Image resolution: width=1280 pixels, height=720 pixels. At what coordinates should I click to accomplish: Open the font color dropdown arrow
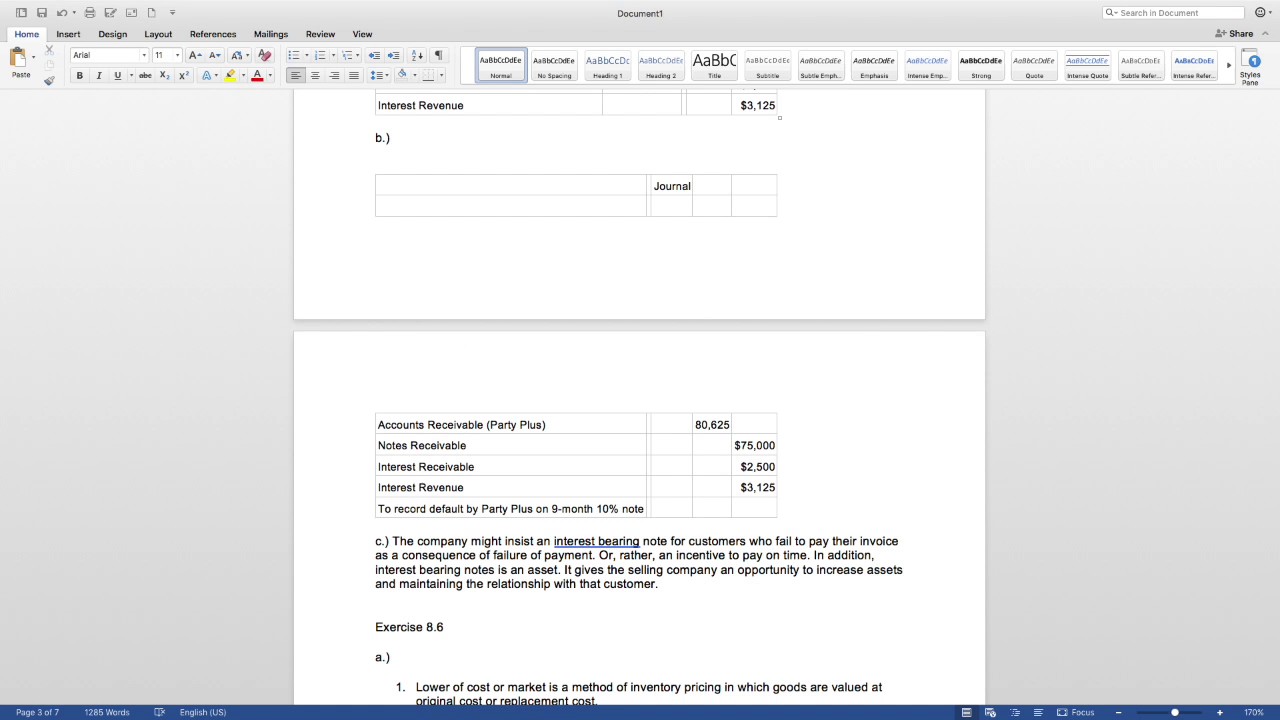point(270,76)
